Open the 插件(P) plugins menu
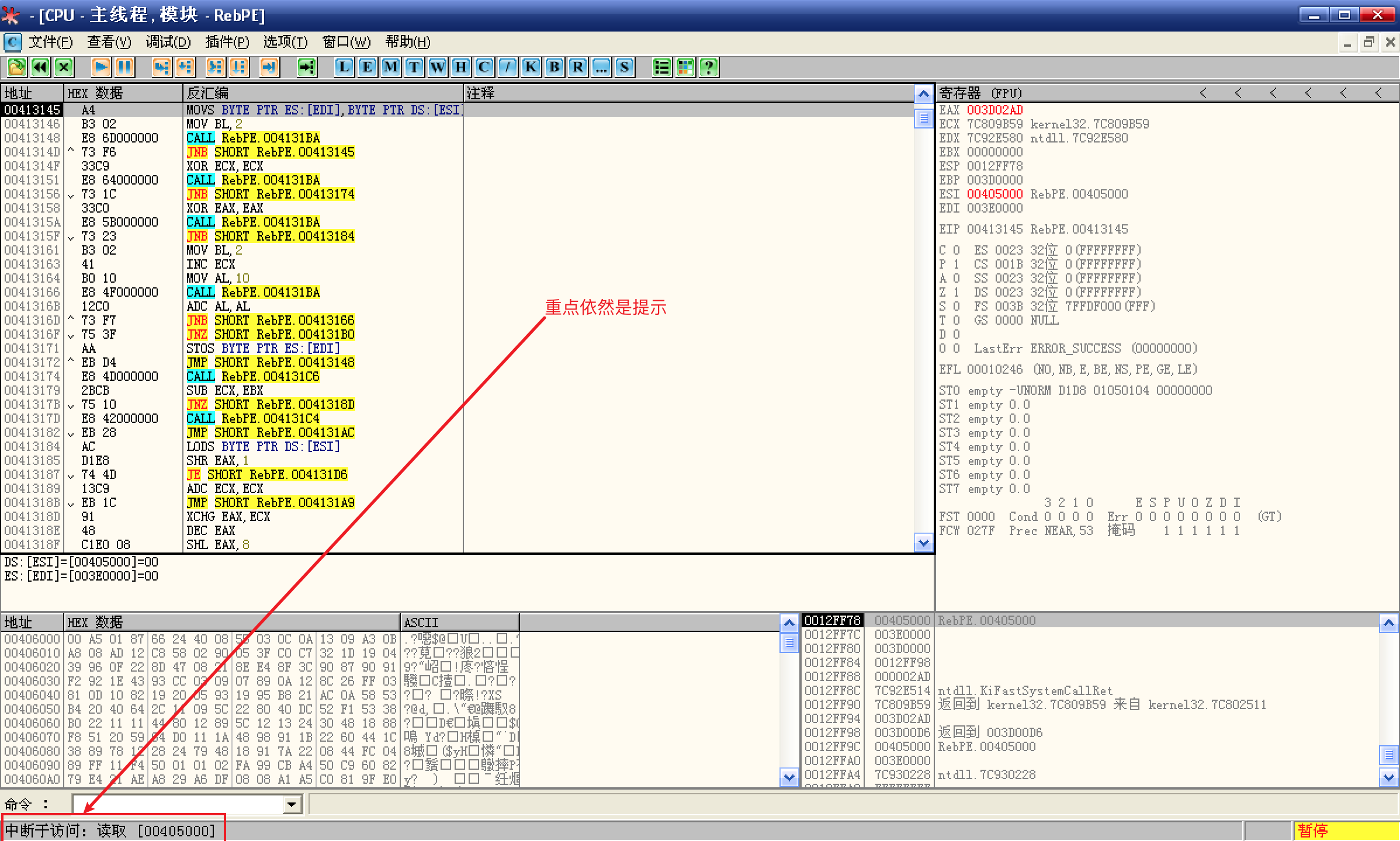 227,42
